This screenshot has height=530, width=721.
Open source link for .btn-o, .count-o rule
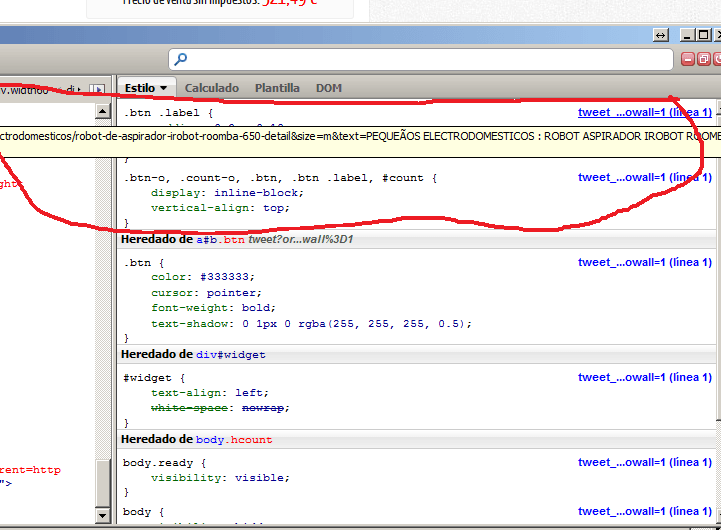pyautogui.click(x=645, y=177)
